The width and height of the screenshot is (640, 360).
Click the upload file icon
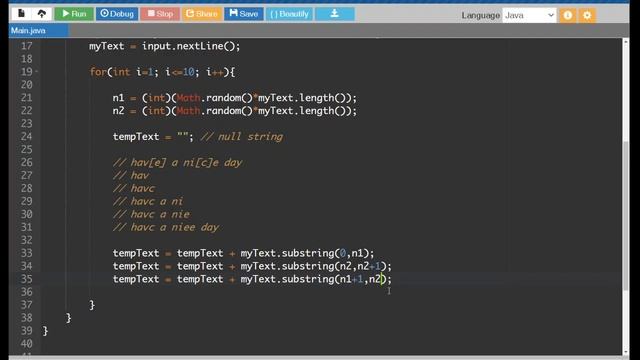coord(42,14)
